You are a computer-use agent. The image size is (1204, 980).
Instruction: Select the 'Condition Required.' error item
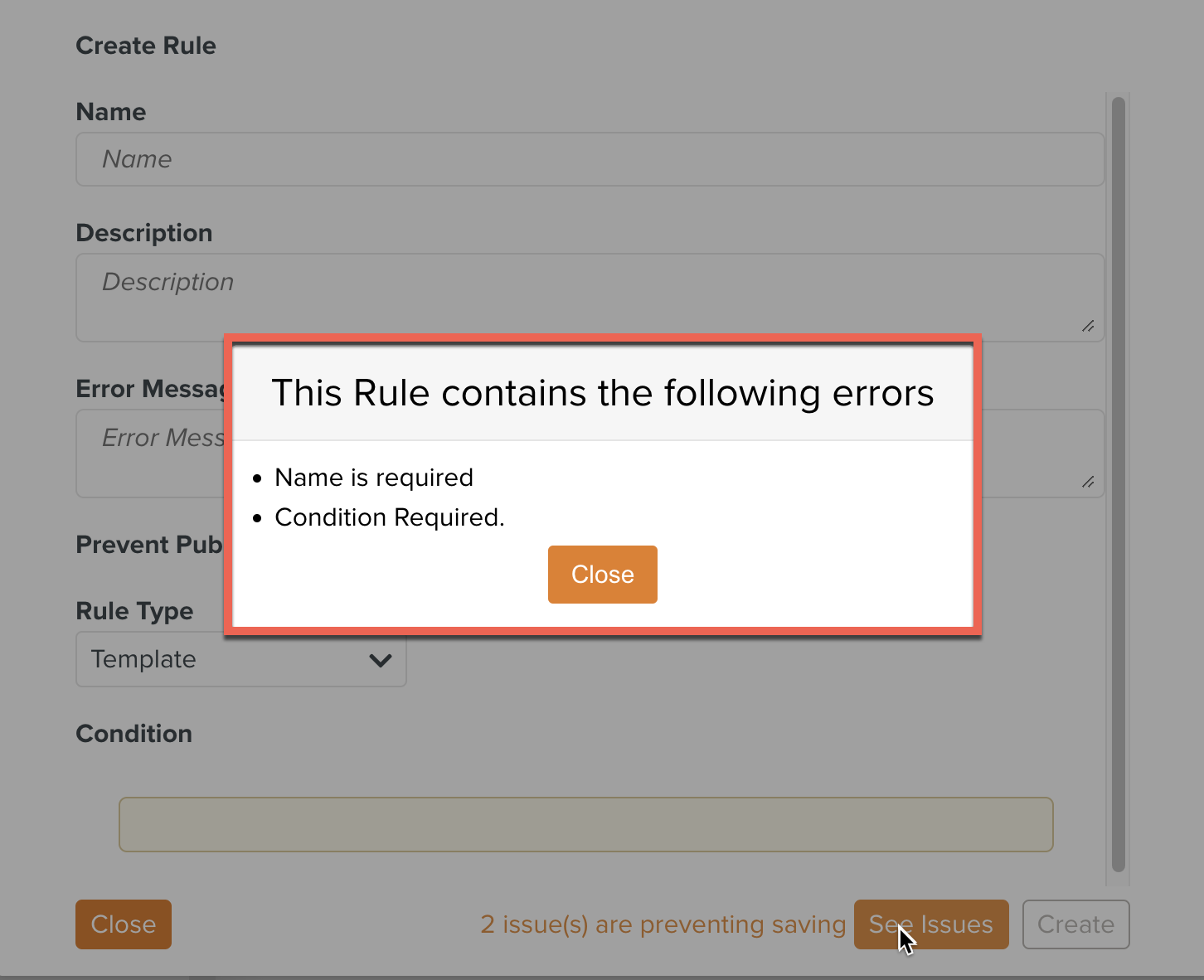click(x=390, y=517)
